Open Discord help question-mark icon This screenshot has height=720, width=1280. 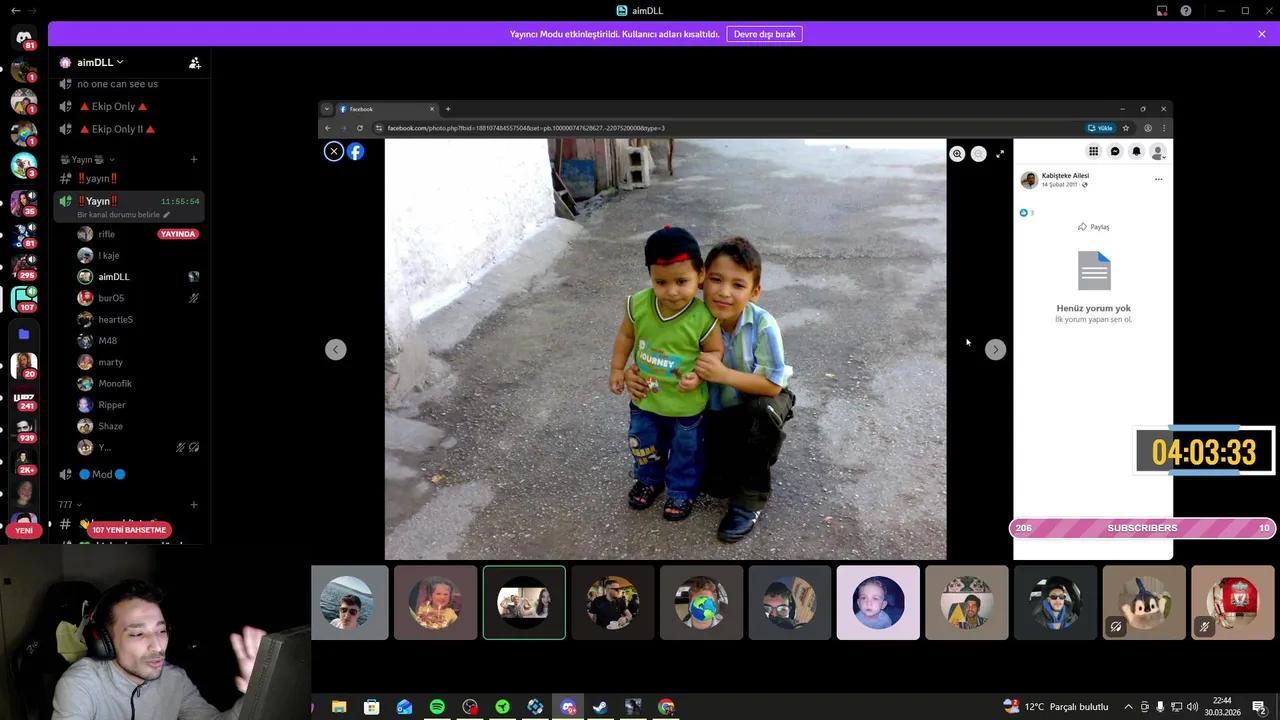[1186, 11]
